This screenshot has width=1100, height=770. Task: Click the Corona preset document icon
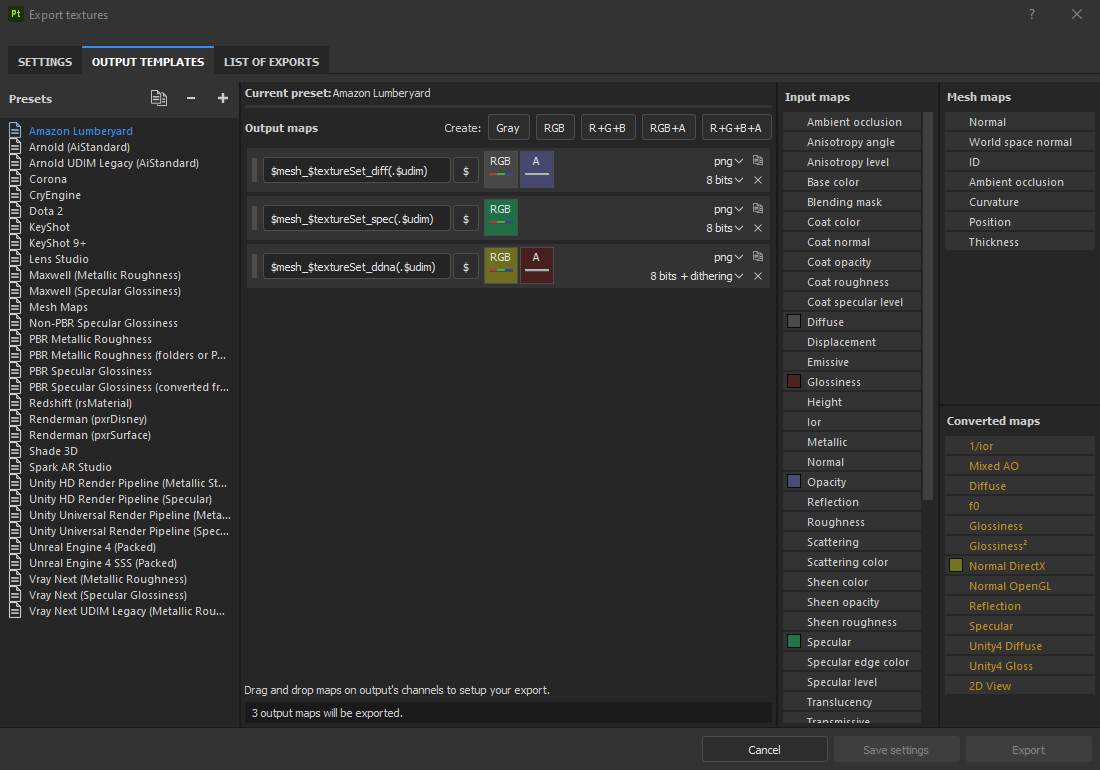(15, 179)
